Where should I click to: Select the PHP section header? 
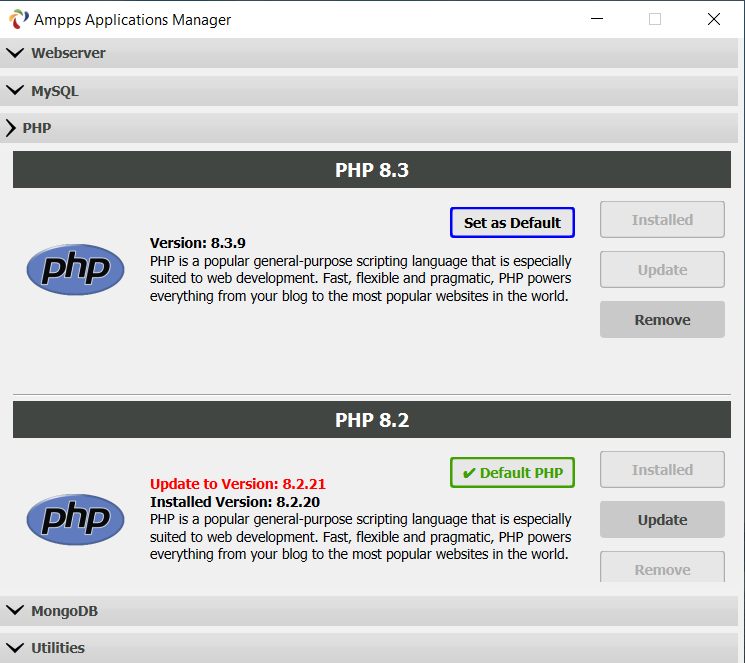369,128
